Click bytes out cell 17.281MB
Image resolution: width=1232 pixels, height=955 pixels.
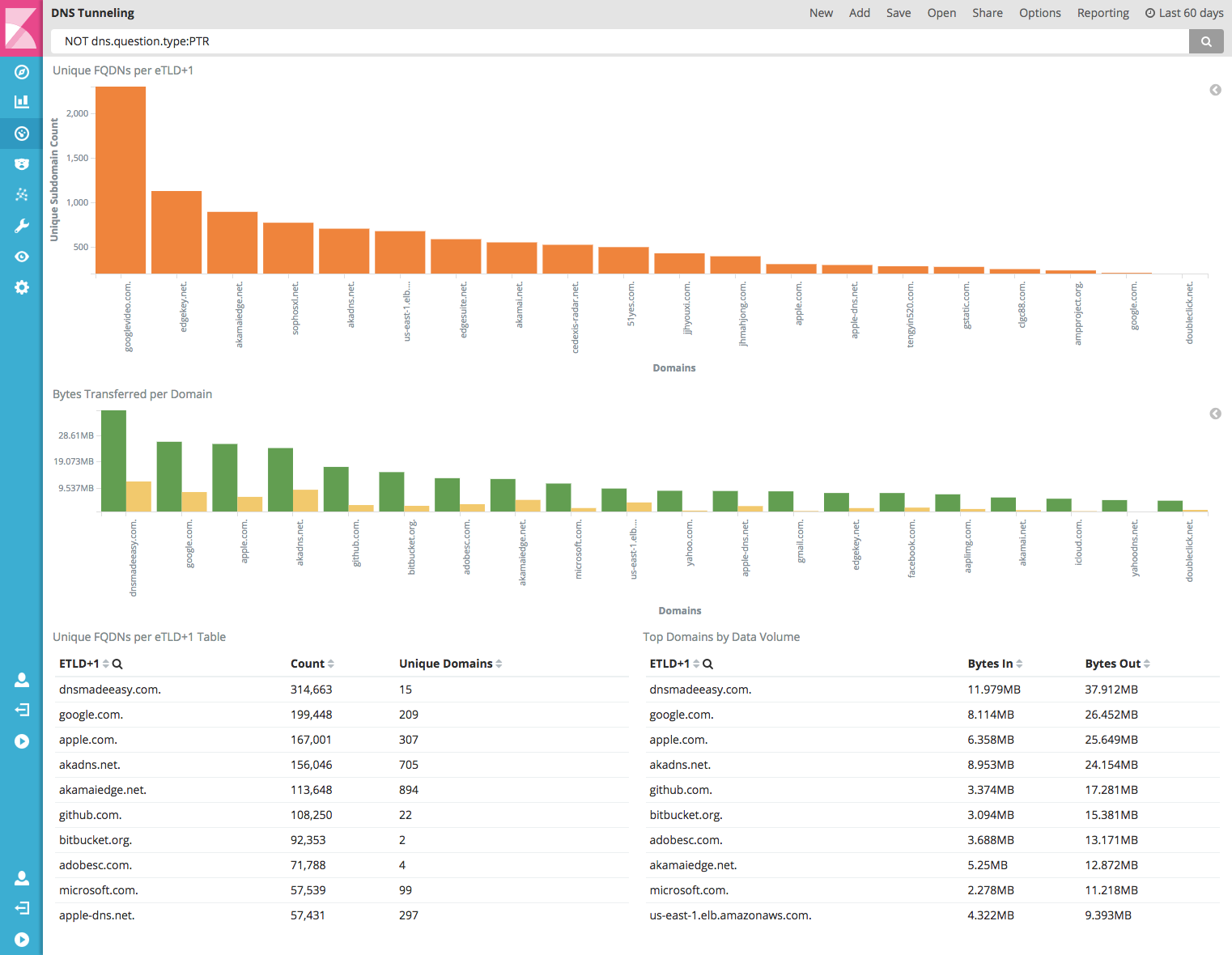click(x=1111, y=790)
